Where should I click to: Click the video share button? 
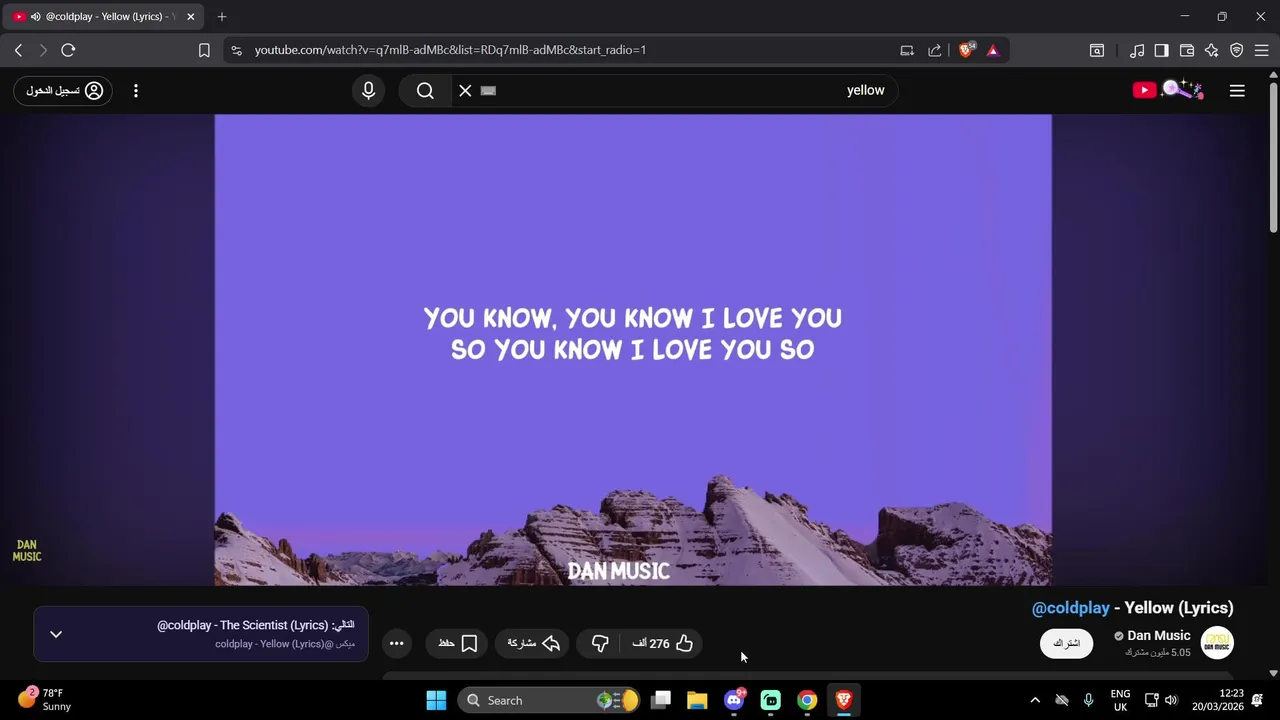pos(533,644)
